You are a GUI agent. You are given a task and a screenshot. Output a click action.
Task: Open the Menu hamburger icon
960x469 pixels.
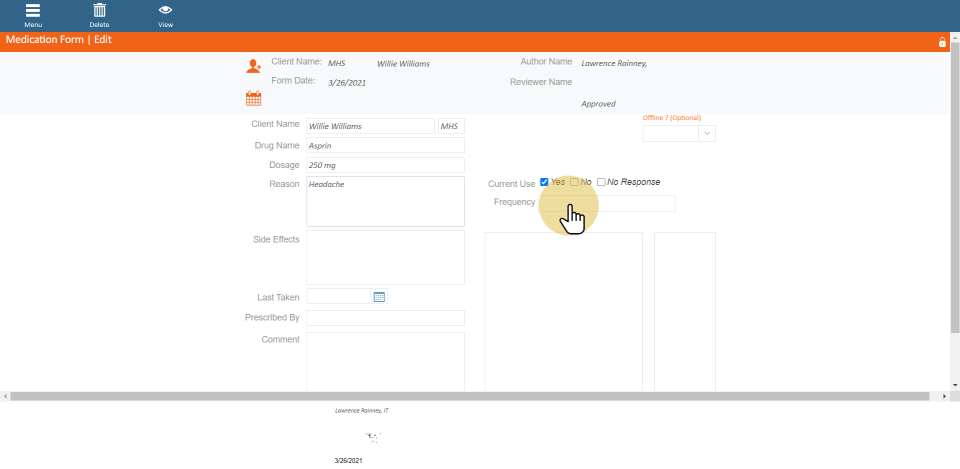33,11
